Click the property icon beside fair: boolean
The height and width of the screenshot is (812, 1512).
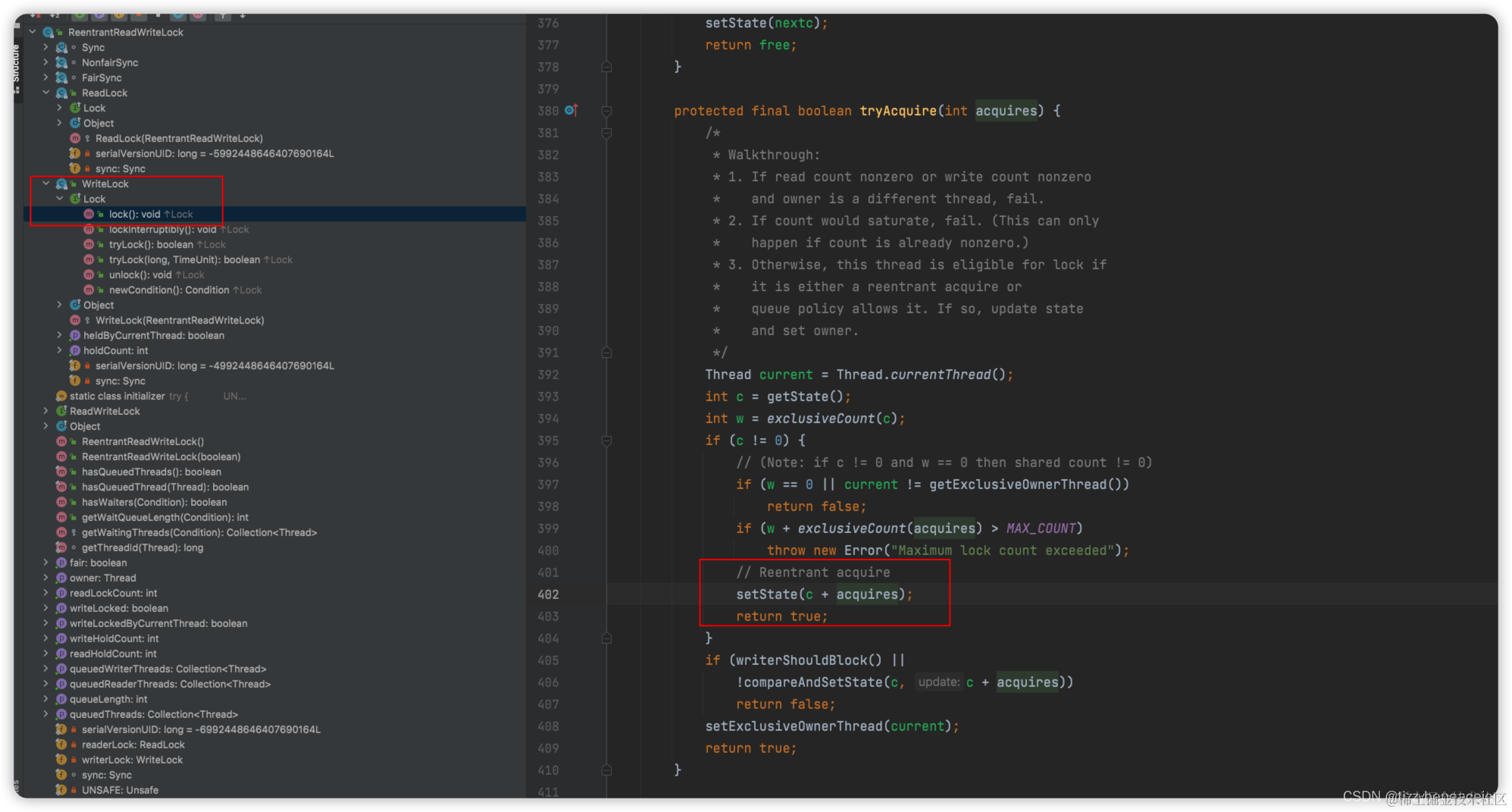(x=61, y=563)
